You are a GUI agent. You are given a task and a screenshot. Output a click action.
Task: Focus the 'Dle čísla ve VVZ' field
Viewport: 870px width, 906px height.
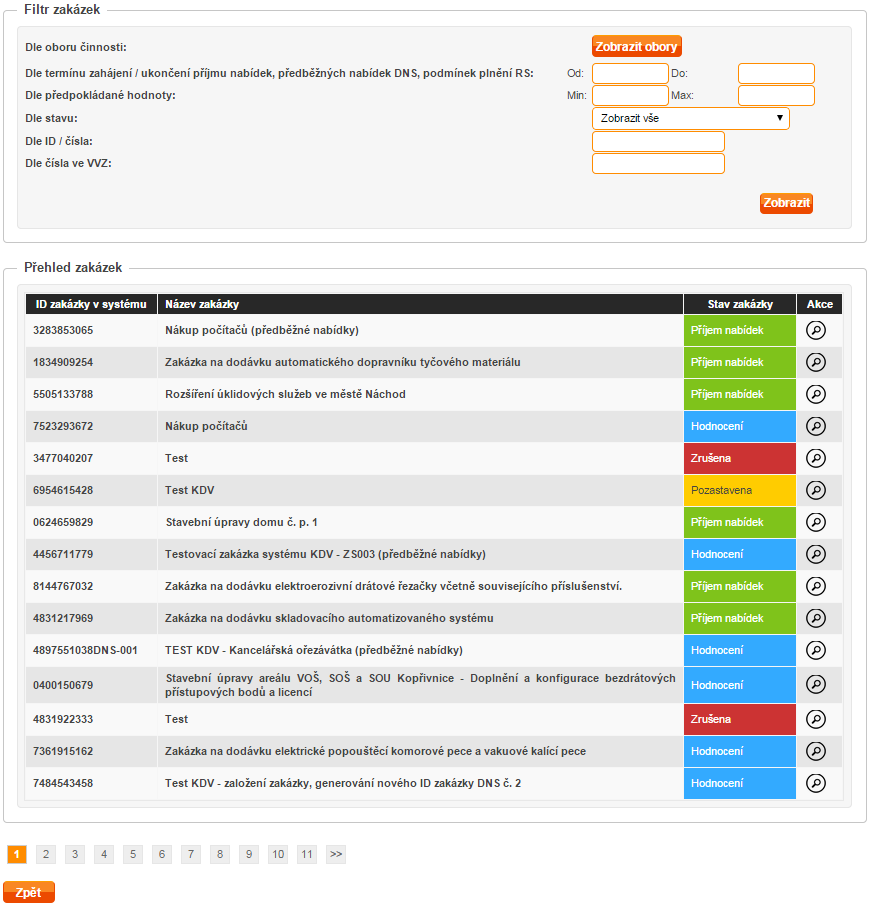pos(658,164)
